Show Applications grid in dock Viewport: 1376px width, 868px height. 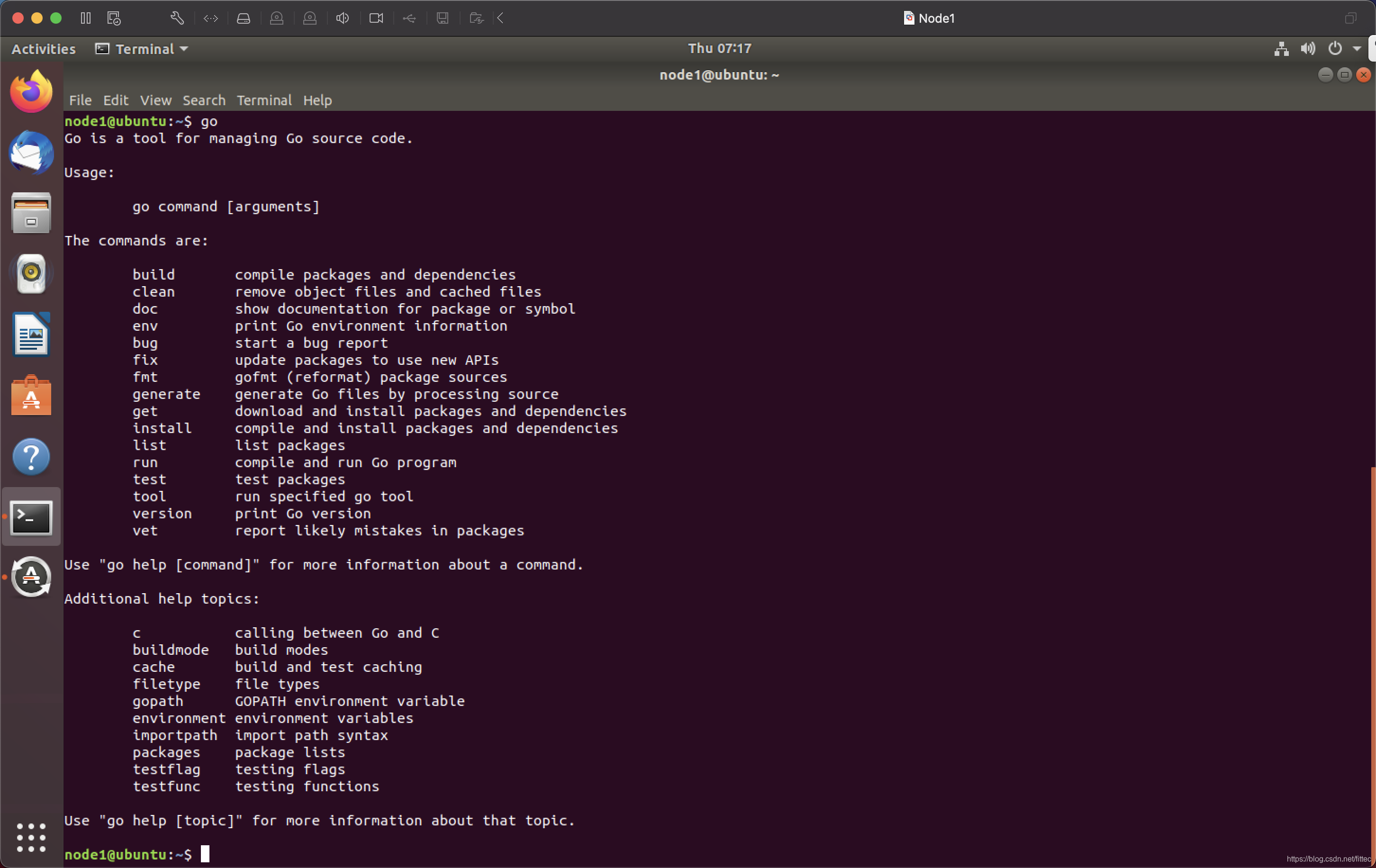coord(31,838)
